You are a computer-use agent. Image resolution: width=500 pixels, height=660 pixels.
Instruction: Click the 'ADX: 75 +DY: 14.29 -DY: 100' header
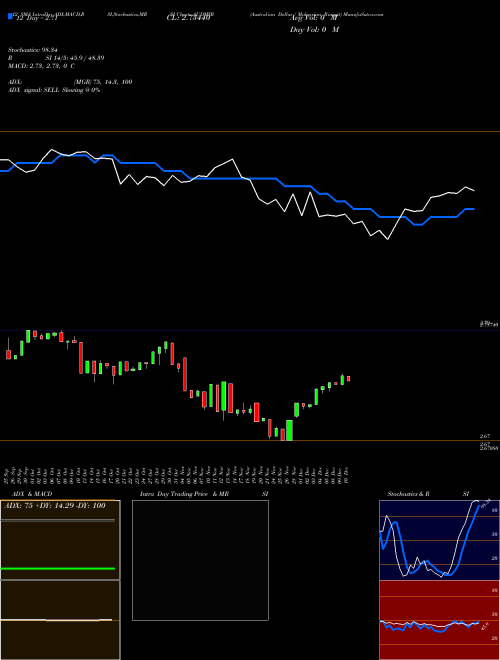(55, 505)
